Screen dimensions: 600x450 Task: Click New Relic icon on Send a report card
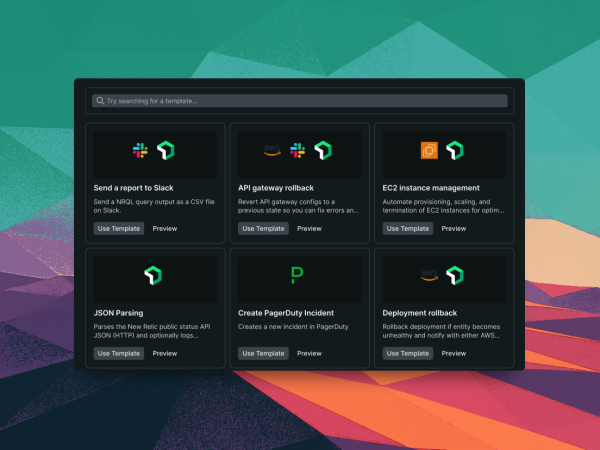[166, 150]
